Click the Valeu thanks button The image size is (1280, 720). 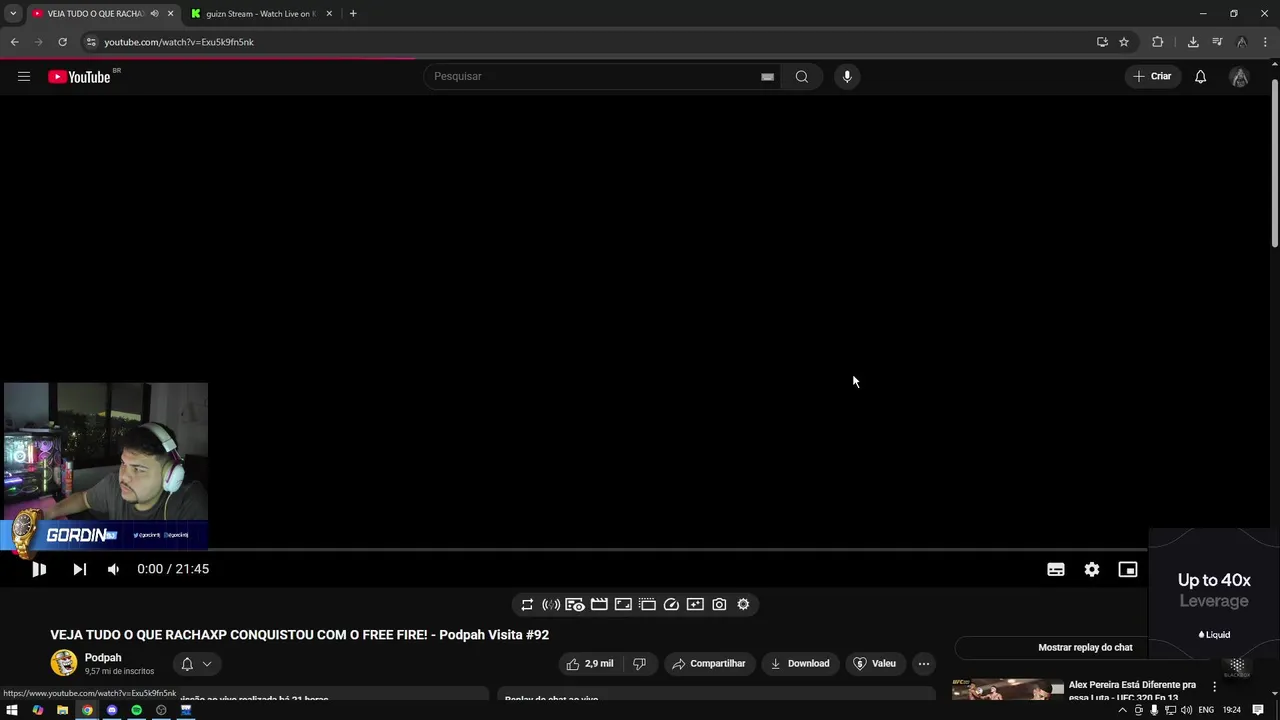point(874,663)
